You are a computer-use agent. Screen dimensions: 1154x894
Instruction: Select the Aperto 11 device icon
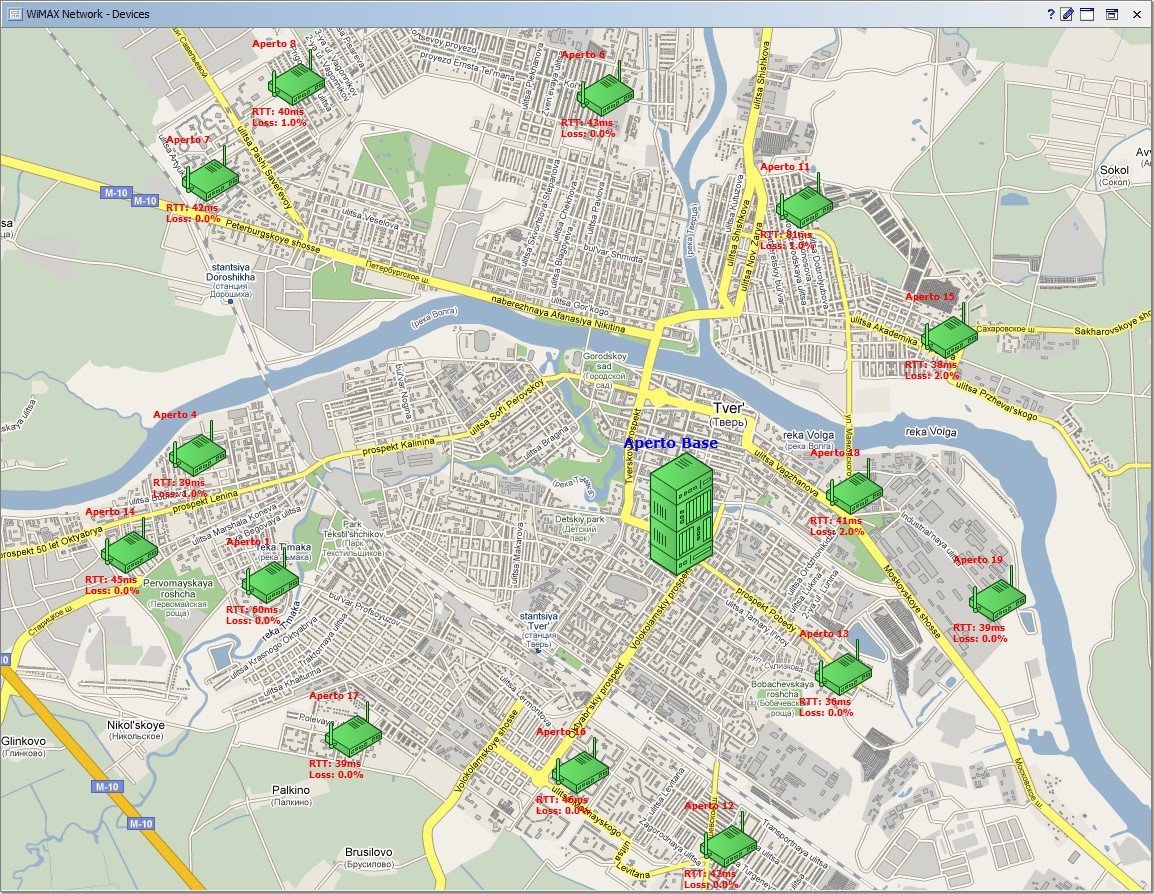click(804, 202)
